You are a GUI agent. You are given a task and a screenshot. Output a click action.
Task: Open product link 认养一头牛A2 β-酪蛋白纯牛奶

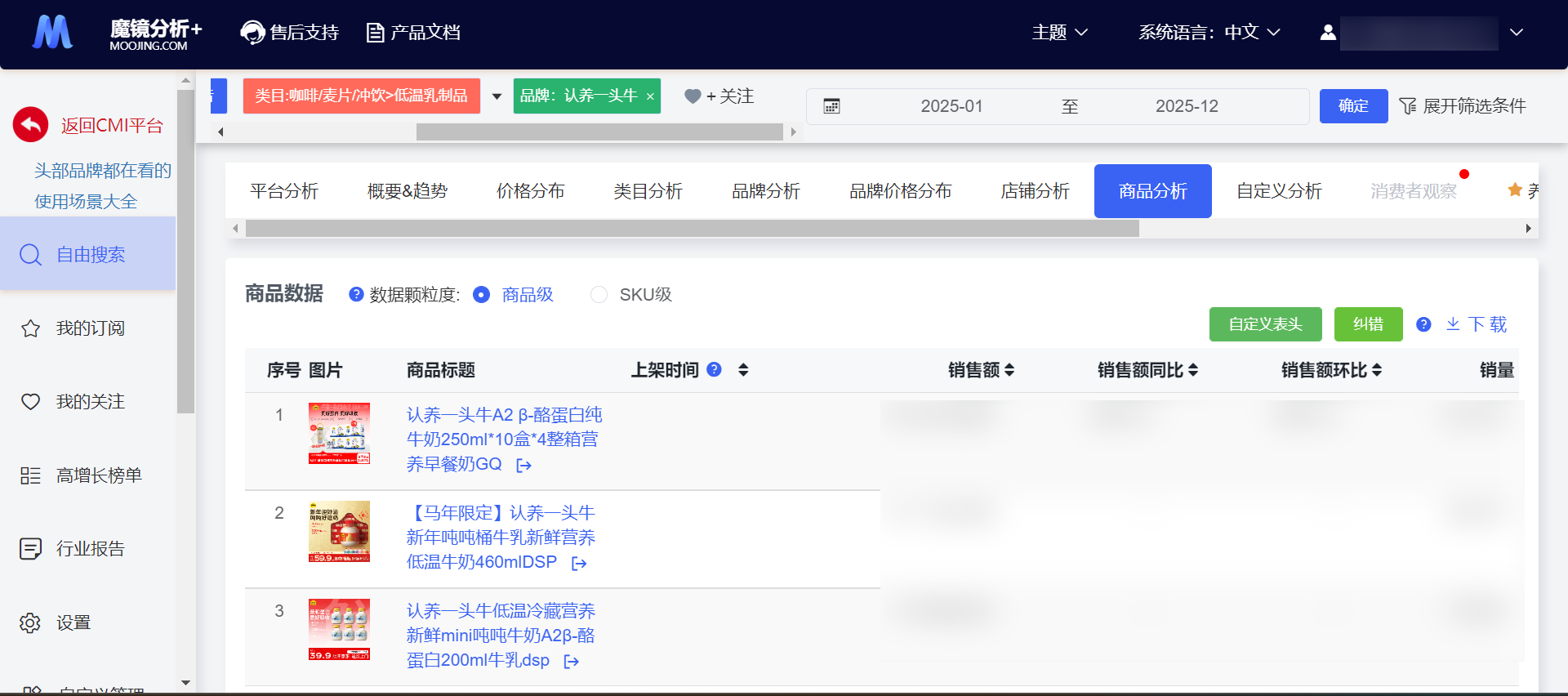[x=504, y=439]
